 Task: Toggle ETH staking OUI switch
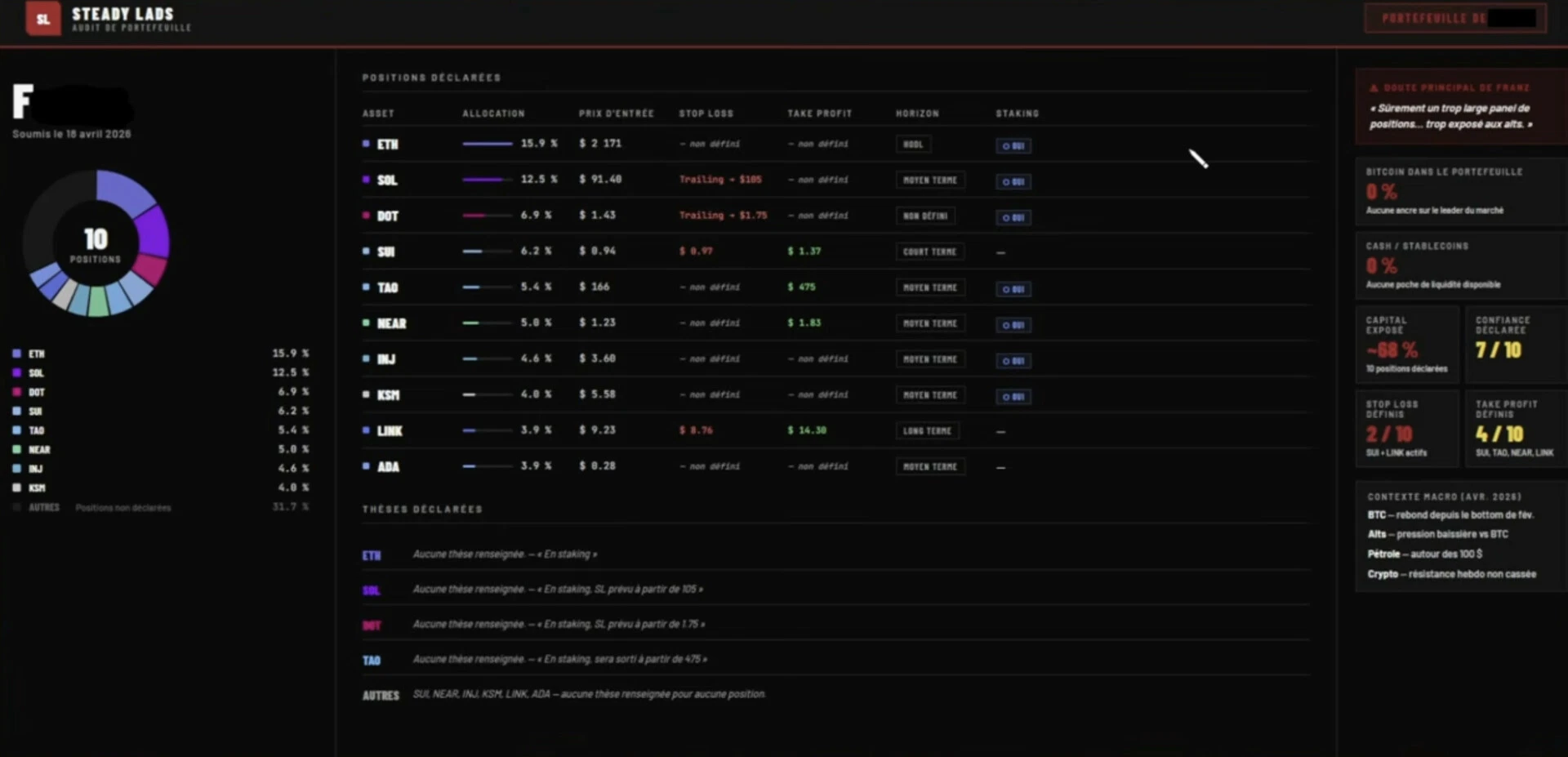(x=1013, y=145)
